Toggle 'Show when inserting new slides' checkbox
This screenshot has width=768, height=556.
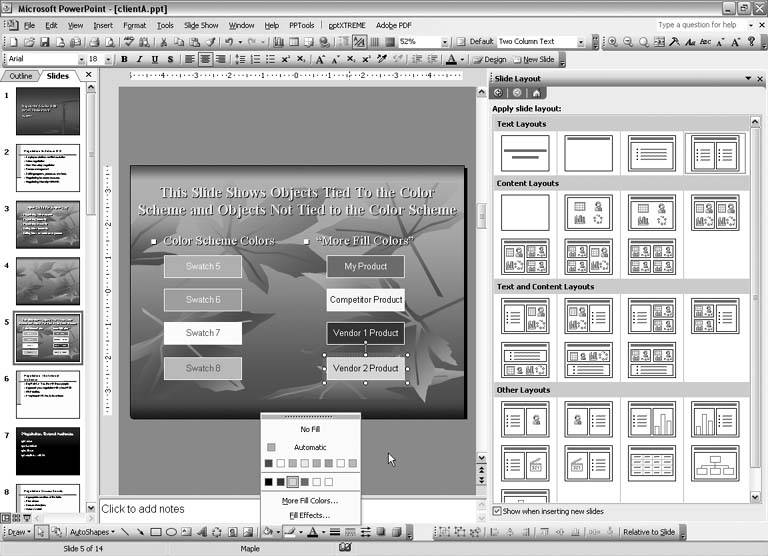[x=498, y=511]
